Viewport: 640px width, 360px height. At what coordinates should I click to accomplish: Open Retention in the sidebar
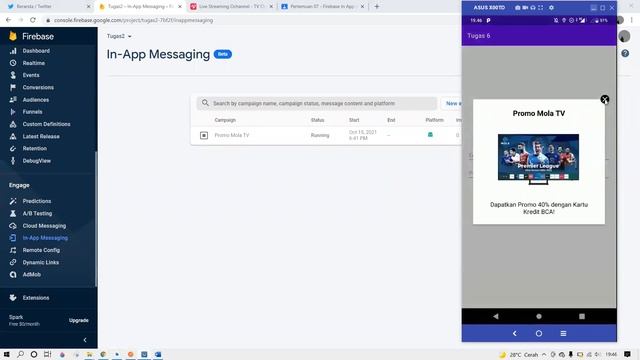[34, 149]
